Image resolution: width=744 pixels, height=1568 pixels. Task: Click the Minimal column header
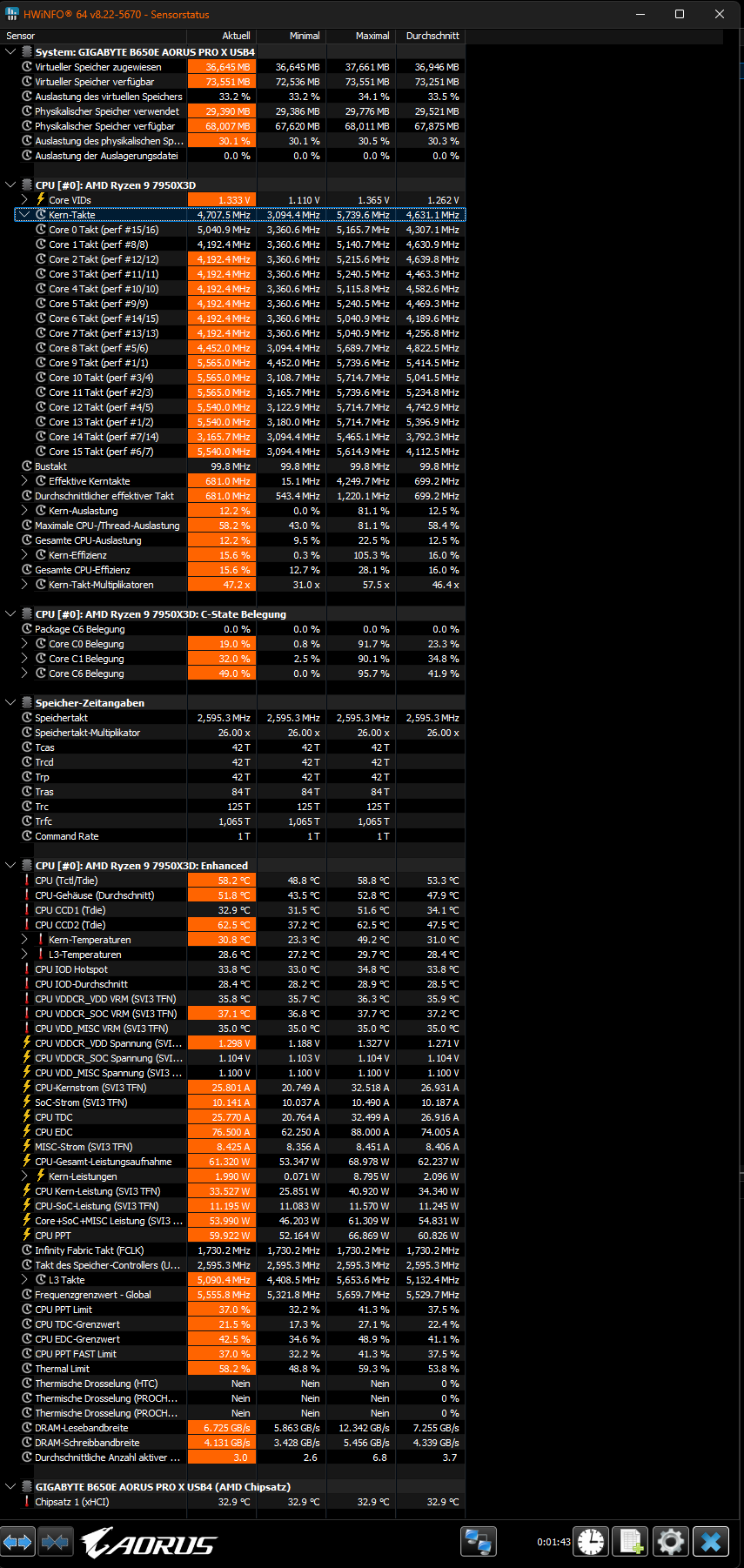tap(291, 36)
